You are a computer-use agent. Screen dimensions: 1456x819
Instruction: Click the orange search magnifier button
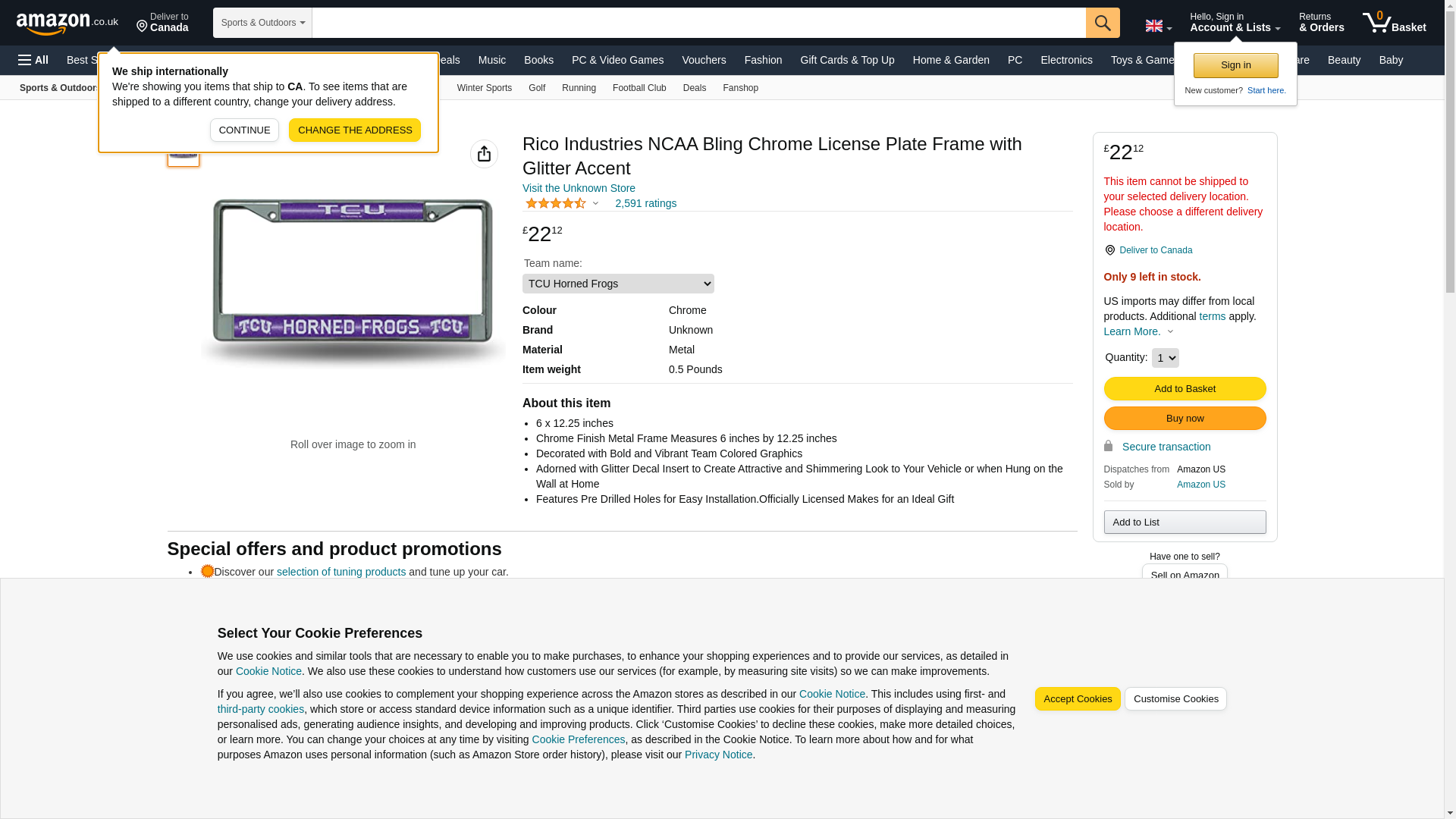[x=1103, y=23]
